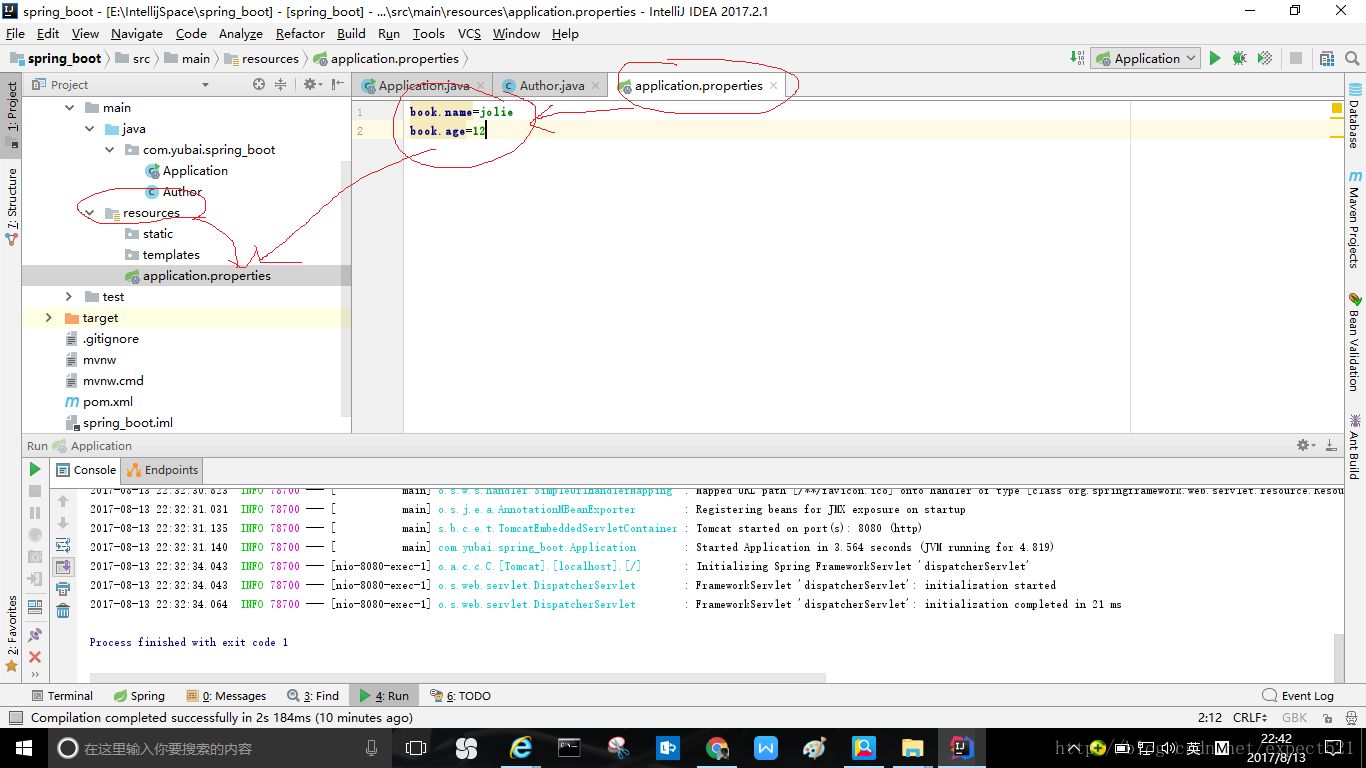Run Application with coverage

[x=1265, y=58]
